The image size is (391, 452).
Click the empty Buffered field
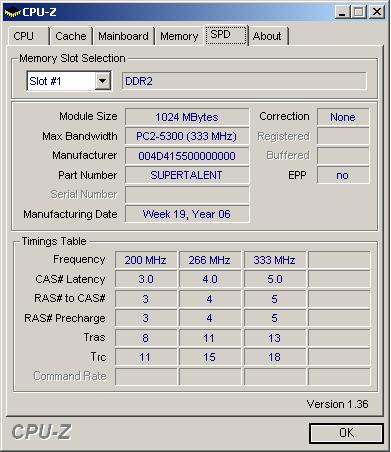(x=343, y=156)
